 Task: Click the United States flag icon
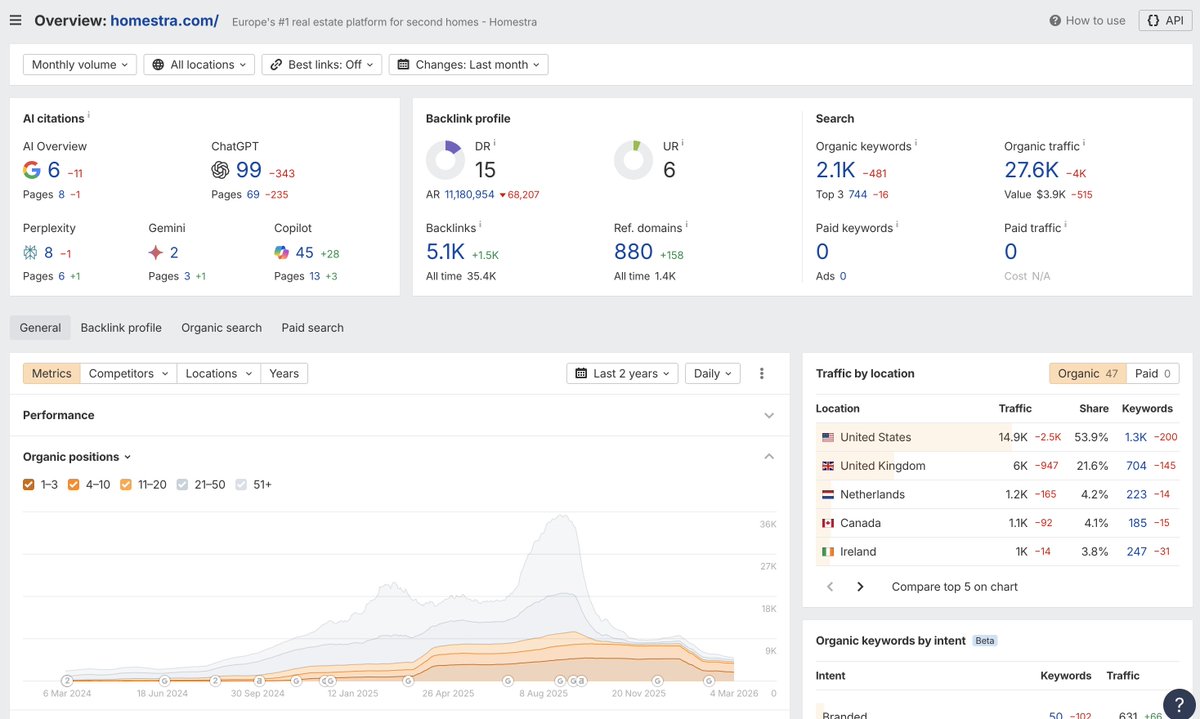pos(828,437)
